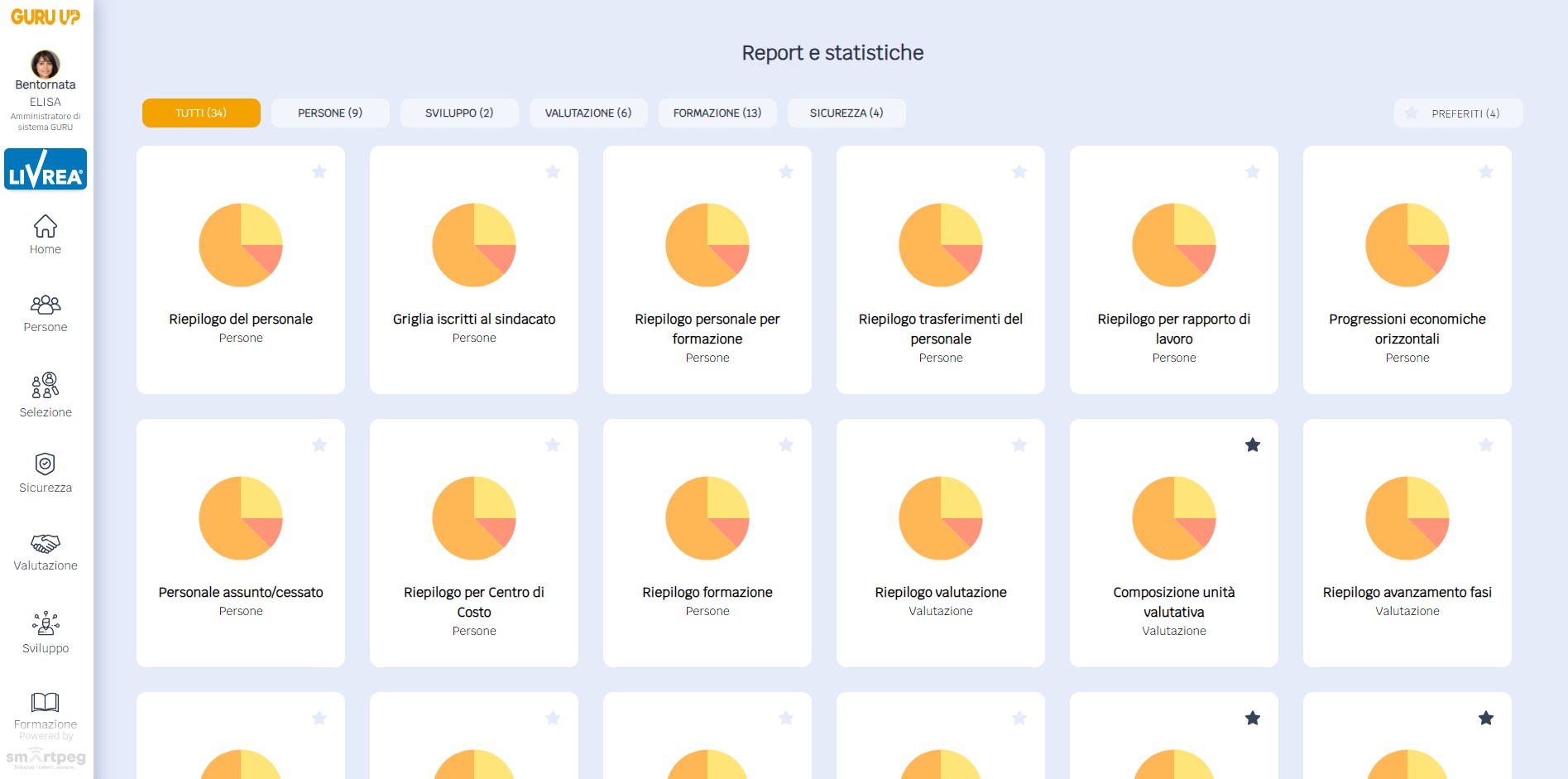The image size is (1568, 779).
Task: Click Progressioni economiche orizzontali title
Action: [1407, 329]
